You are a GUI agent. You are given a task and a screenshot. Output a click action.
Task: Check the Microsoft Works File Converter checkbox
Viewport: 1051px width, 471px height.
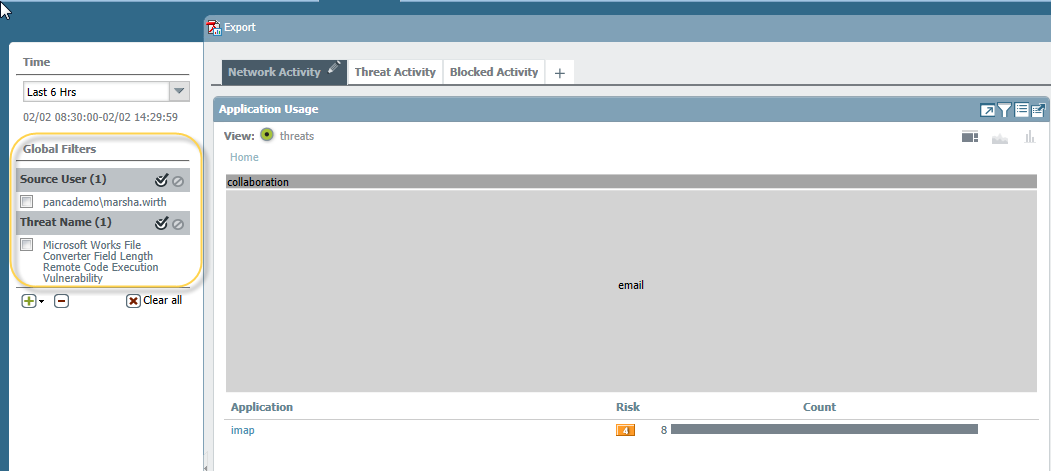coord(27,245)
